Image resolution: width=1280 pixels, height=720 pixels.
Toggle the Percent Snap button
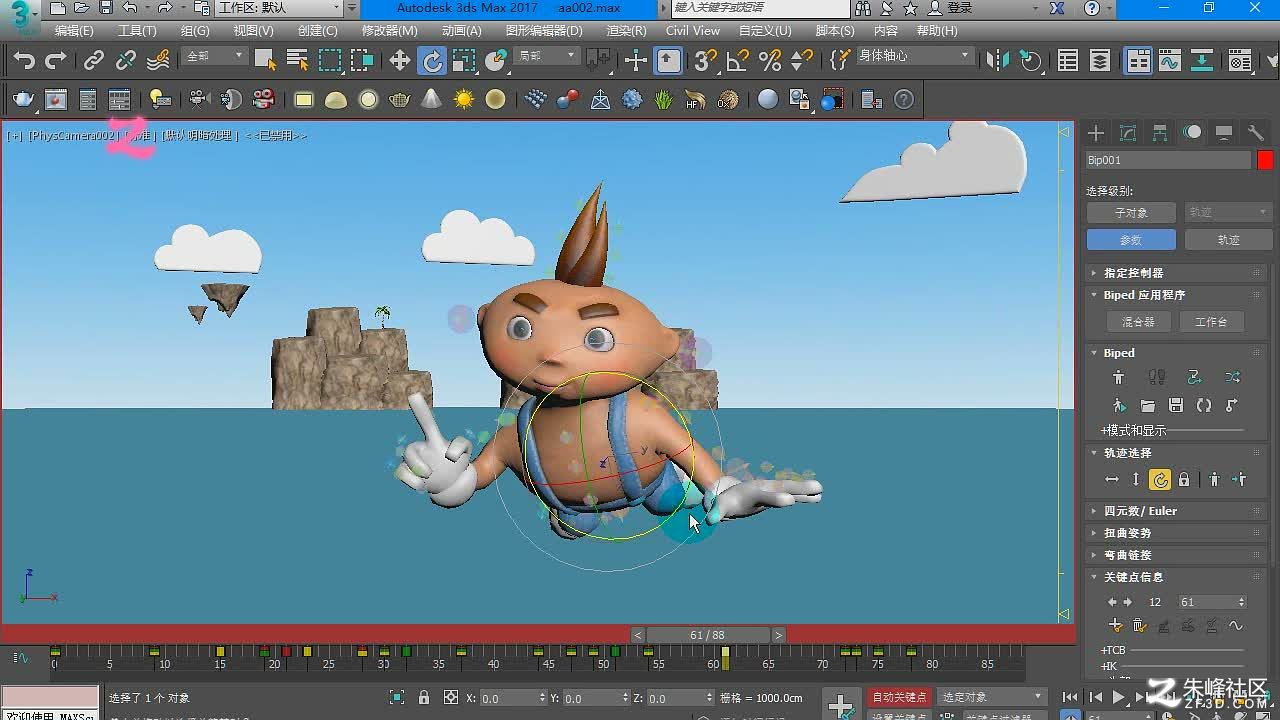(x=770, y=61)
